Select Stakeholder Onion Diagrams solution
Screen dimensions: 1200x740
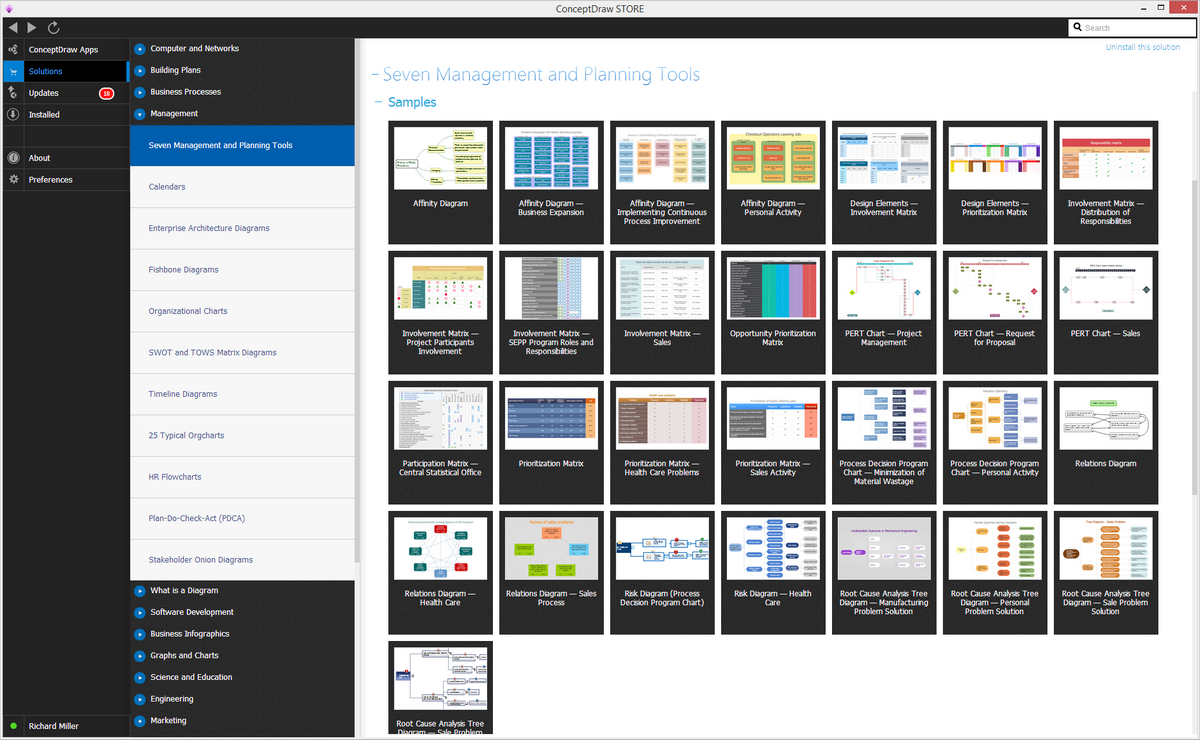click(242, 560)
